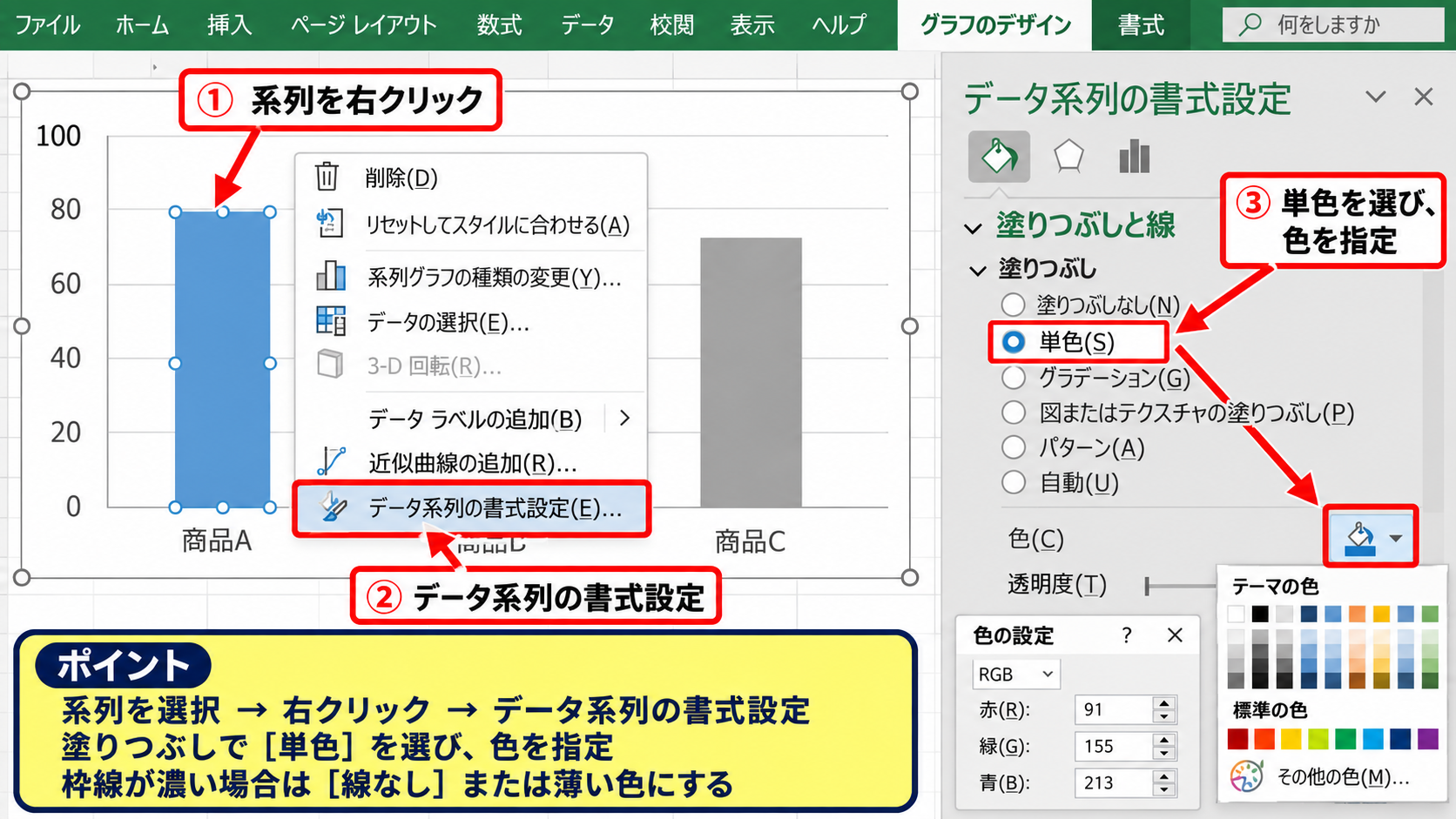Select the グラデーション(G) radio option
The image size is (1456, 819).
pyautogui.click(x=1013, y=377)
